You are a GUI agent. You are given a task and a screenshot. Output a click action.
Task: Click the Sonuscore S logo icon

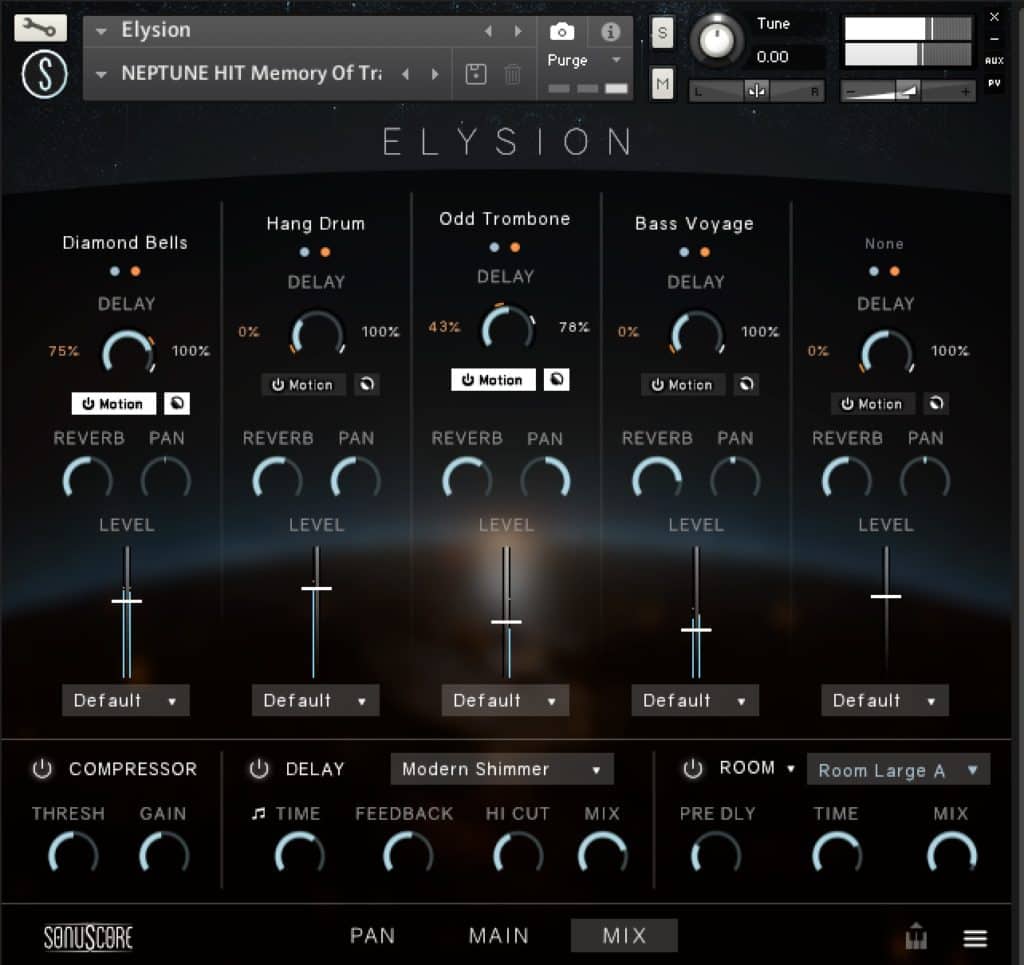pos(44,74)
